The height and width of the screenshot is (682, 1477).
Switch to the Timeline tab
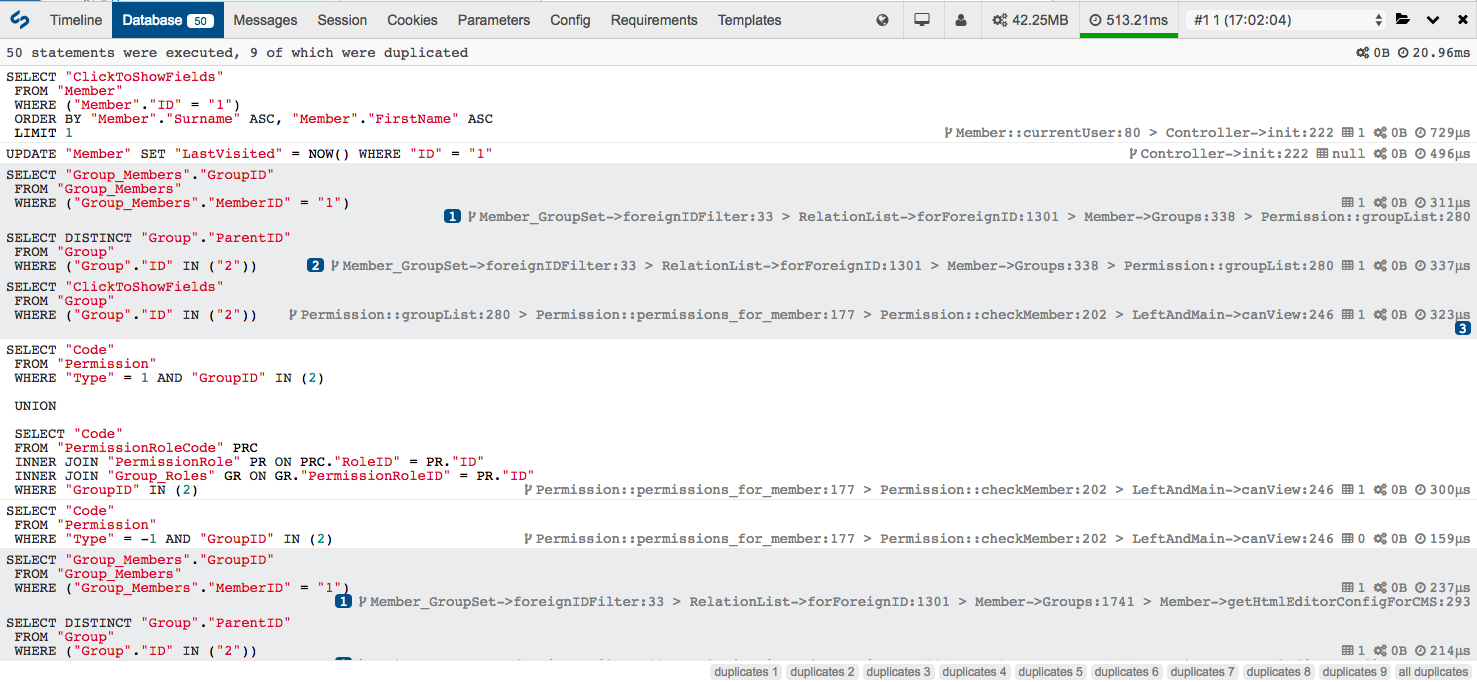76,20
